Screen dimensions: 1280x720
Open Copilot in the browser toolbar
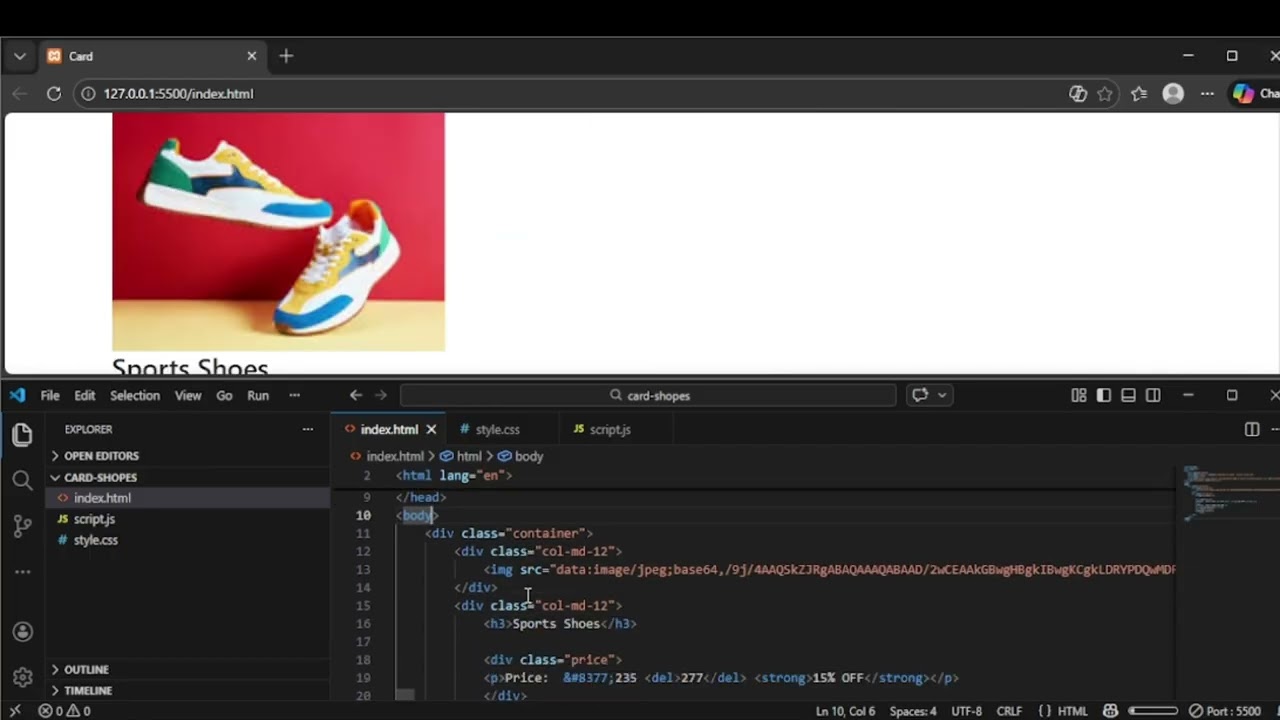coord(1255,93)
